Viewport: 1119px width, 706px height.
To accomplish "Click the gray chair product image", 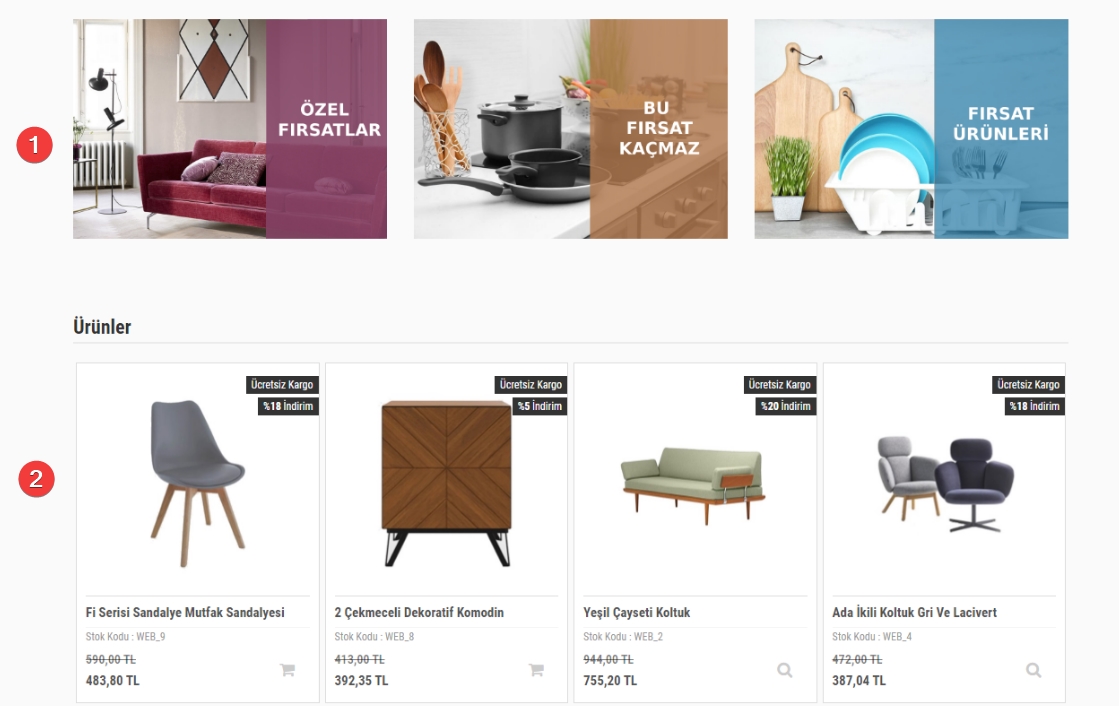I will point(197,483).
